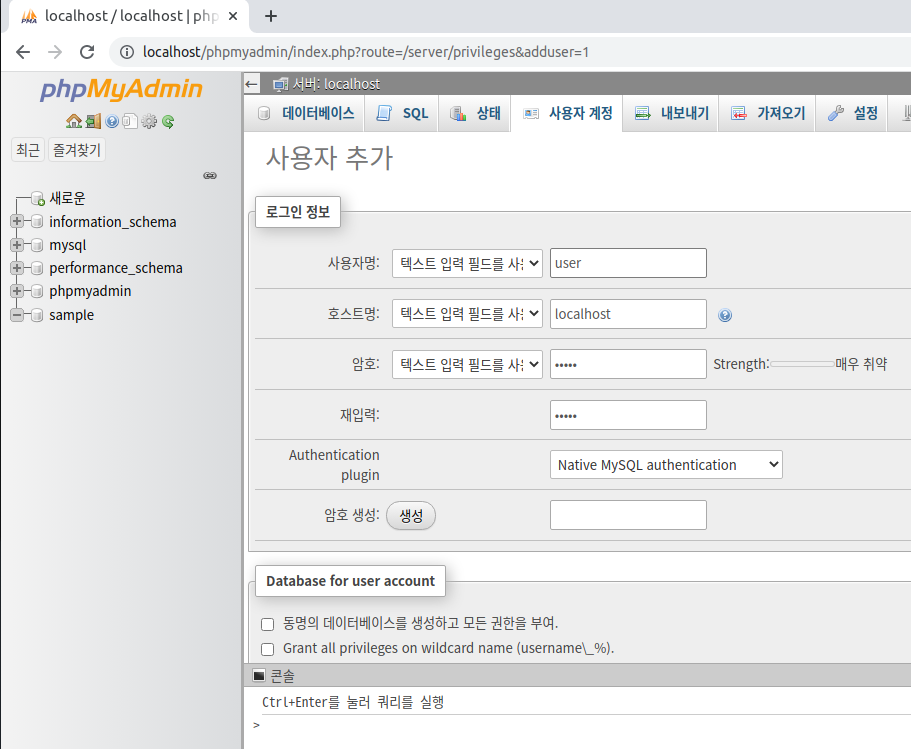
Task: Reload navigation panel with green arrow icon
Action: pos(168,121)
